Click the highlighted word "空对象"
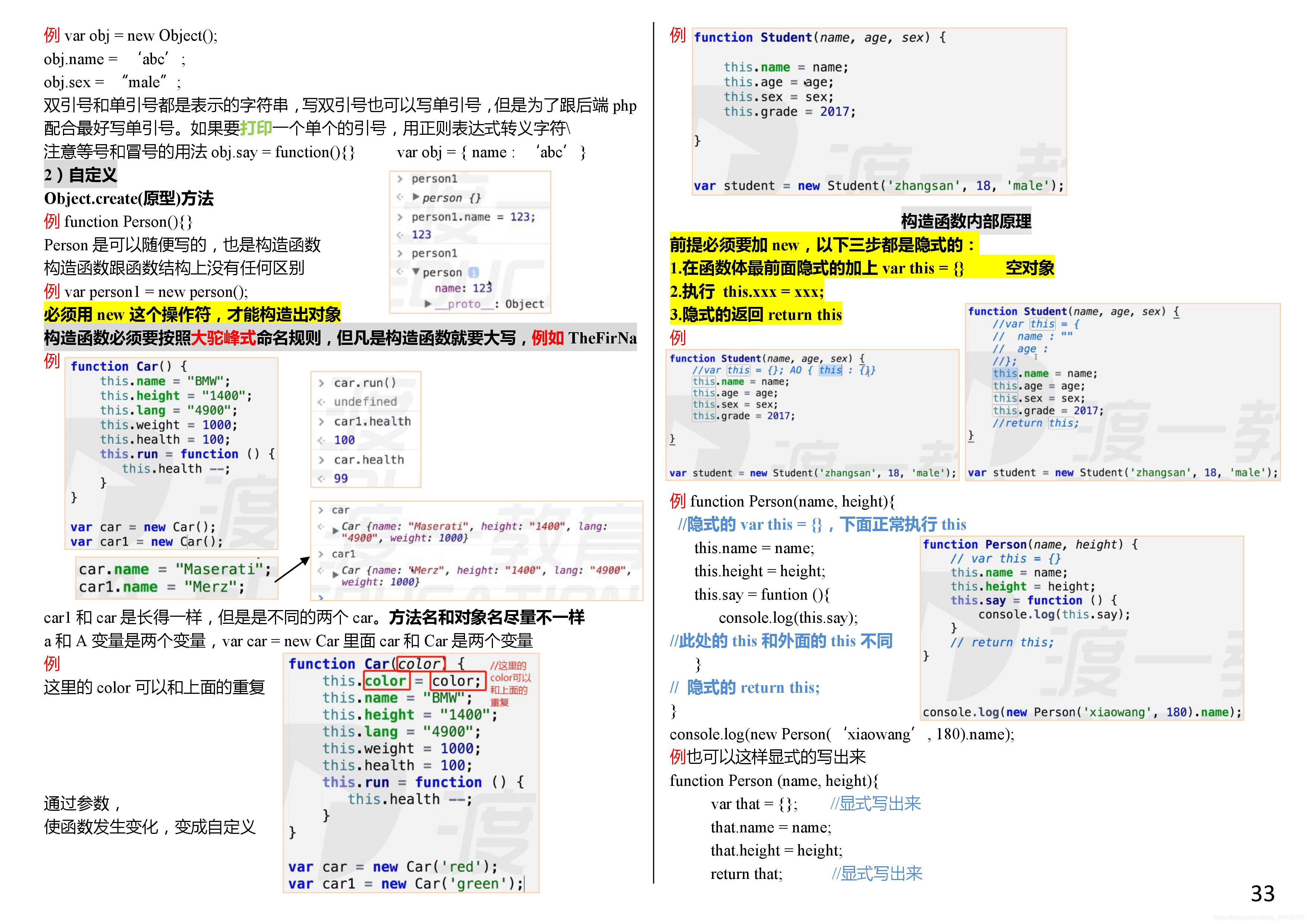The height and width of the screenshot is (924, 1307). pyautogui.click(x=1030, y=268)
